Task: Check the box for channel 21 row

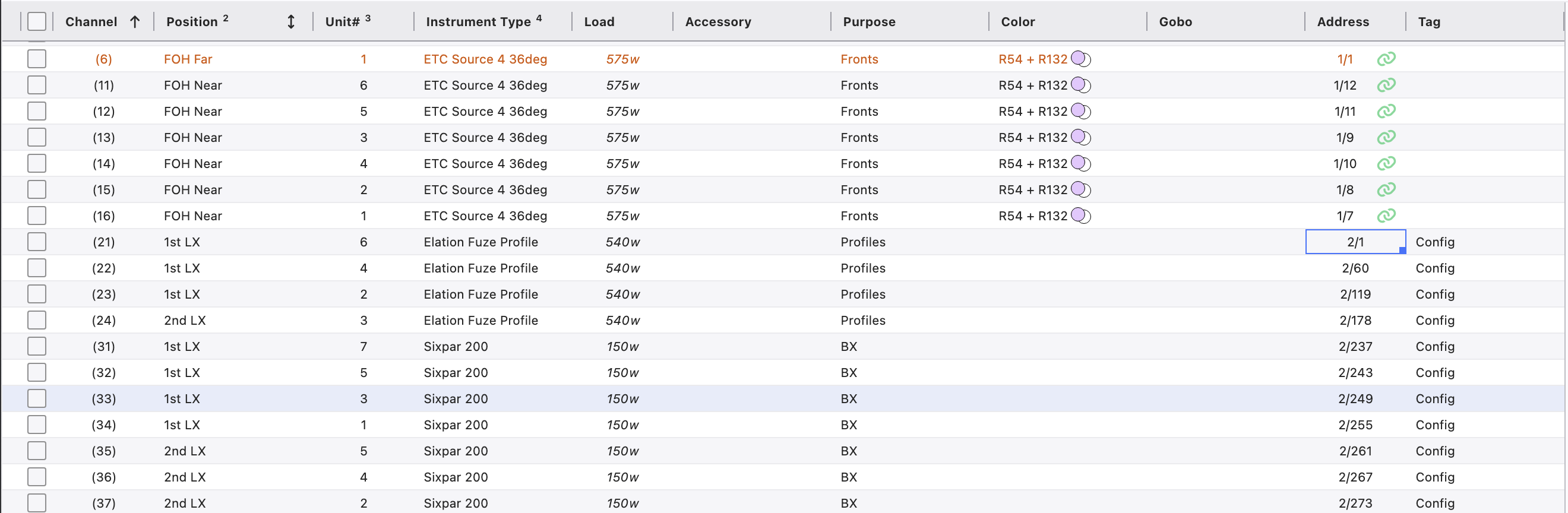Action: click(36, 242)
